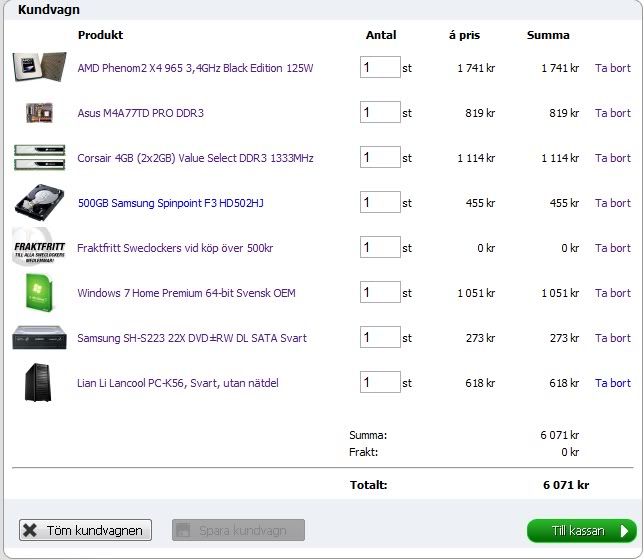This screenshot has height=560, width=644.
Task: Click the Windows 7 box thumbnail
Action: pos(39,293)
